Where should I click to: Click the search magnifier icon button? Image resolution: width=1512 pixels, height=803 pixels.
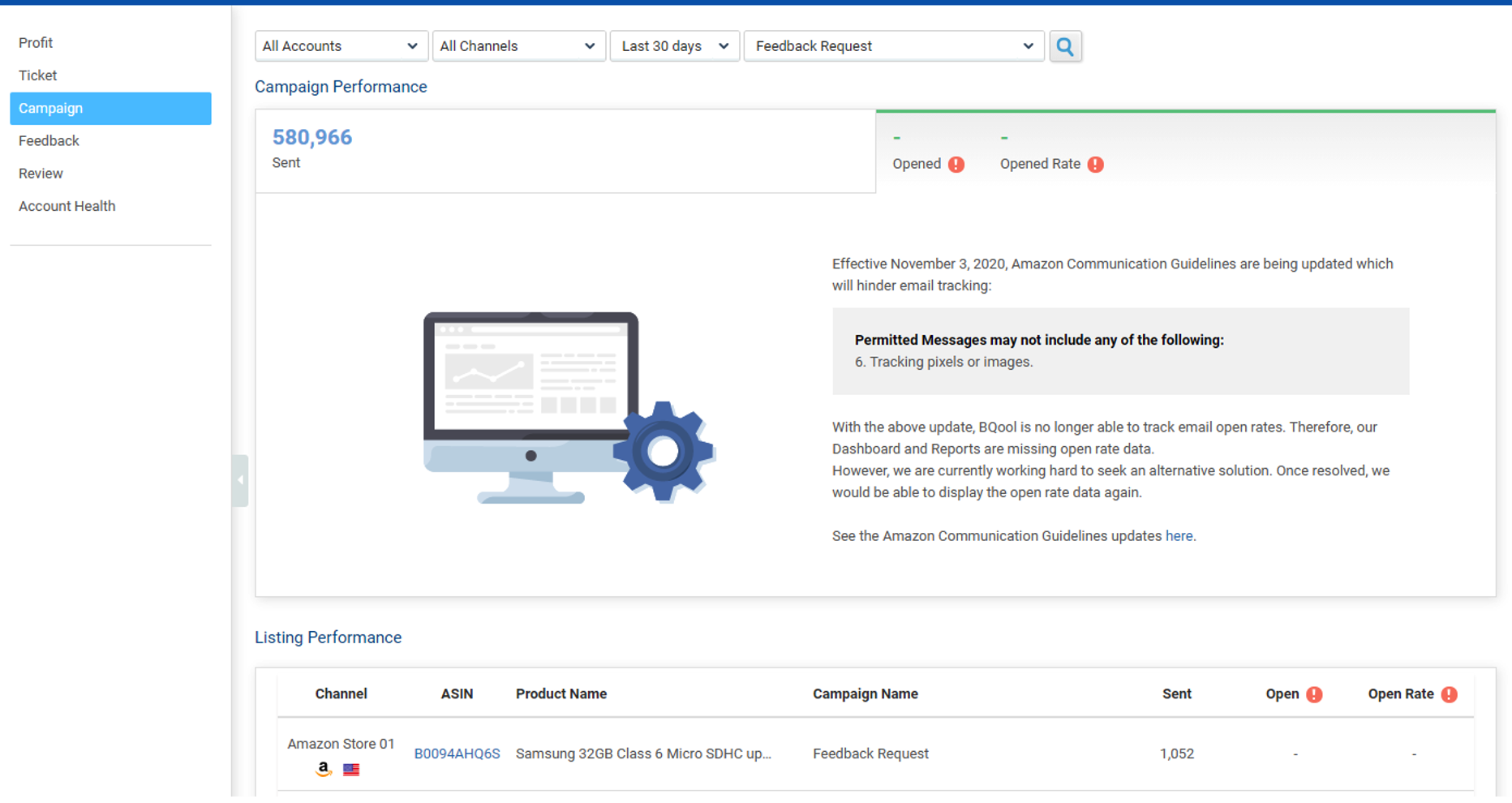click(x=1065, y=46)
